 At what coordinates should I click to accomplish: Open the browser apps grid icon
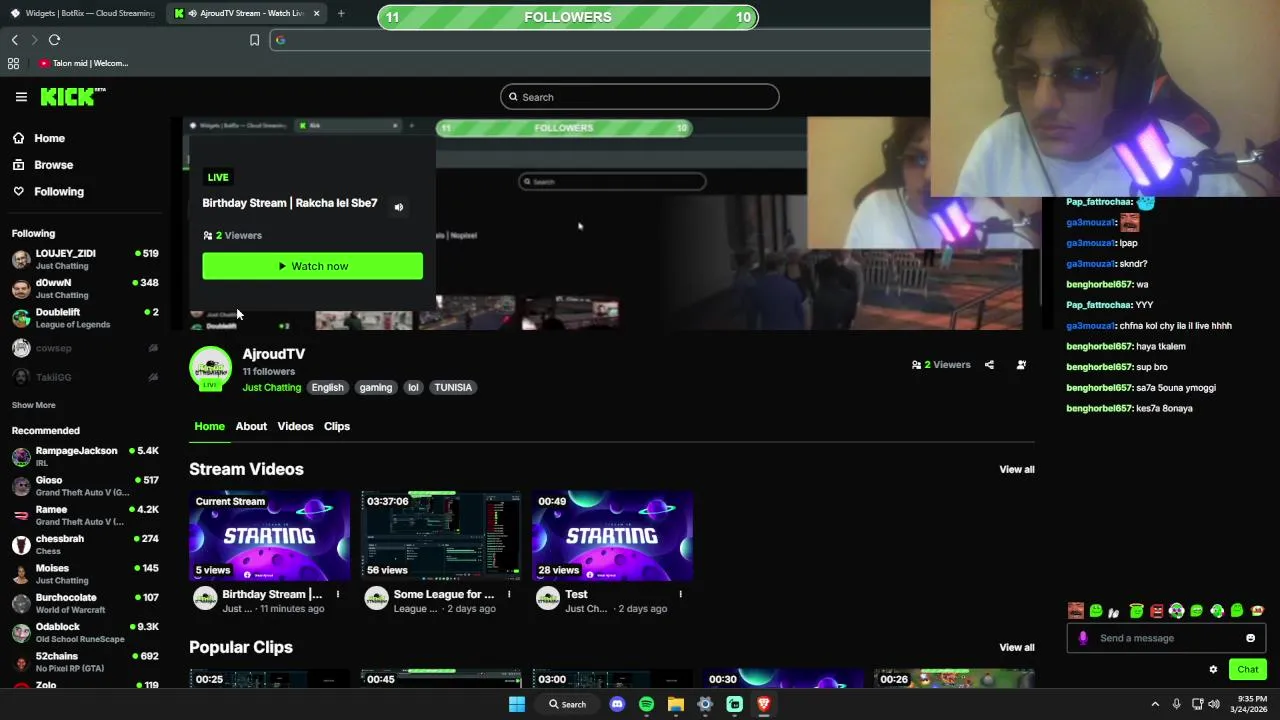pyautogui.click(x=13, y=63)
